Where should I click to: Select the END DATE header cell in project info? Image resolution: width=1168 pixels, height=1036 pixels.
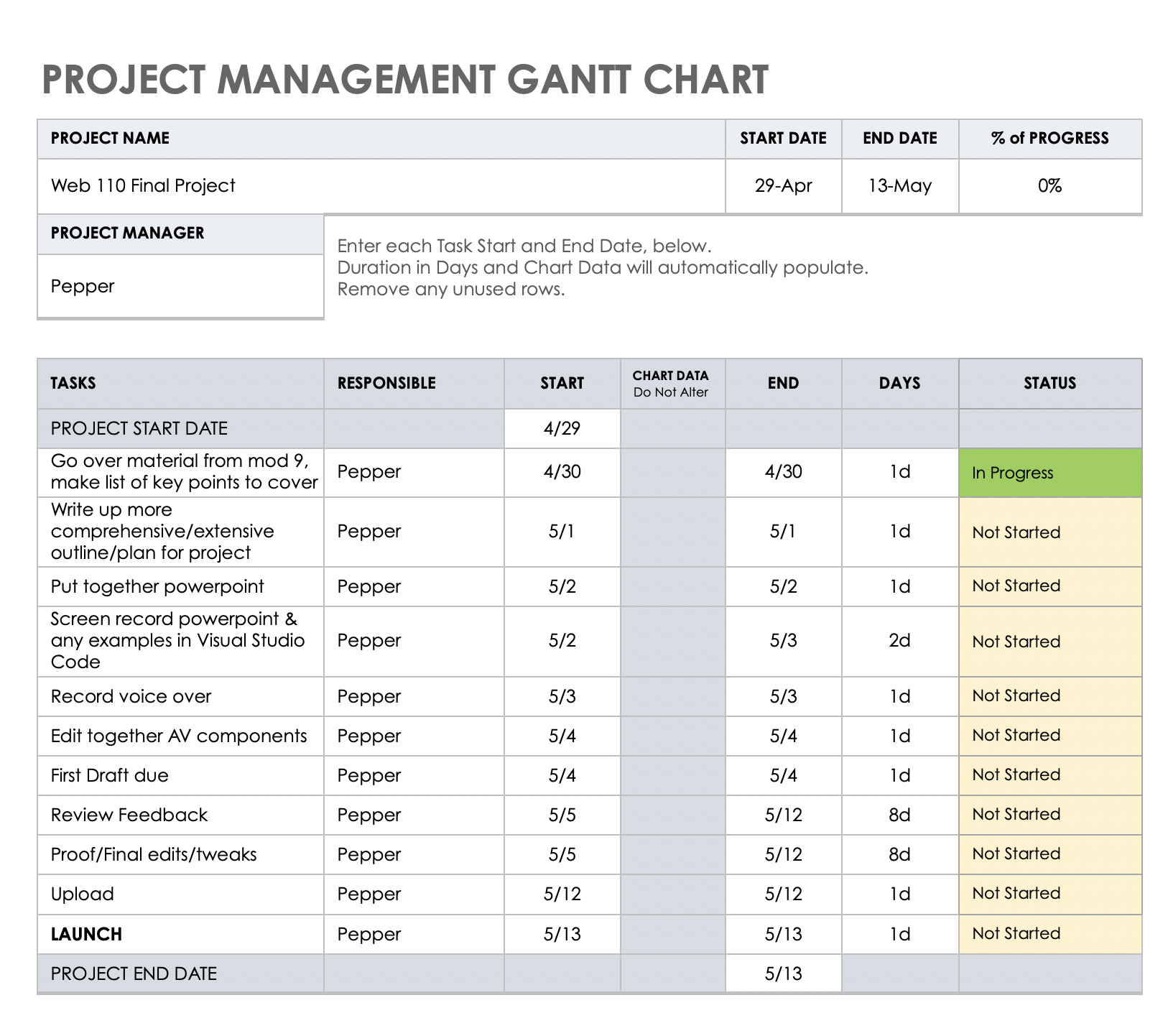(900, 139)
